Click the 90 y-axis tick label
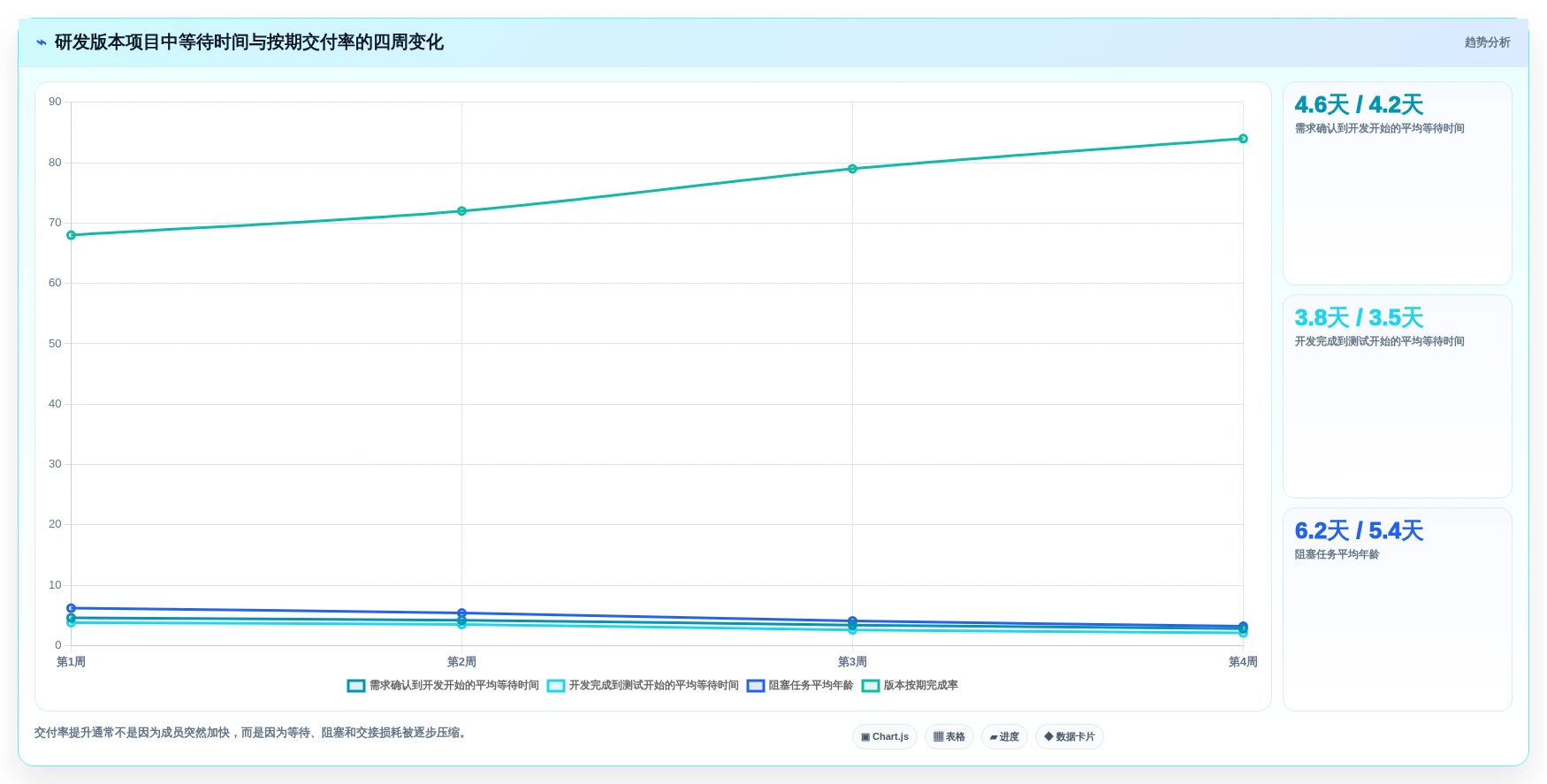Viewport: 1547px width, 784px height. 55,102
